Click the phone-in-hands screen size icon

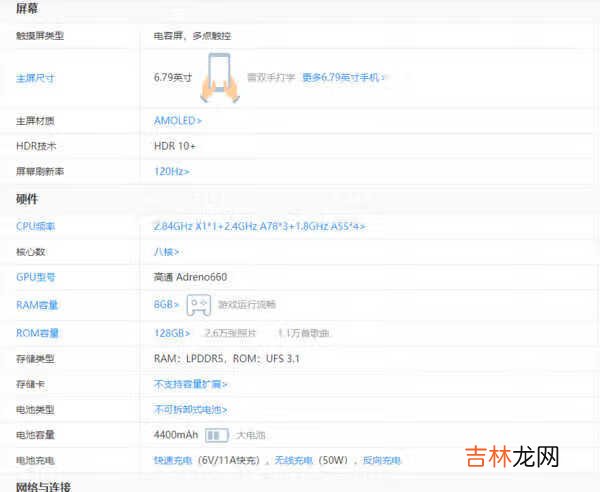(220, 76)
